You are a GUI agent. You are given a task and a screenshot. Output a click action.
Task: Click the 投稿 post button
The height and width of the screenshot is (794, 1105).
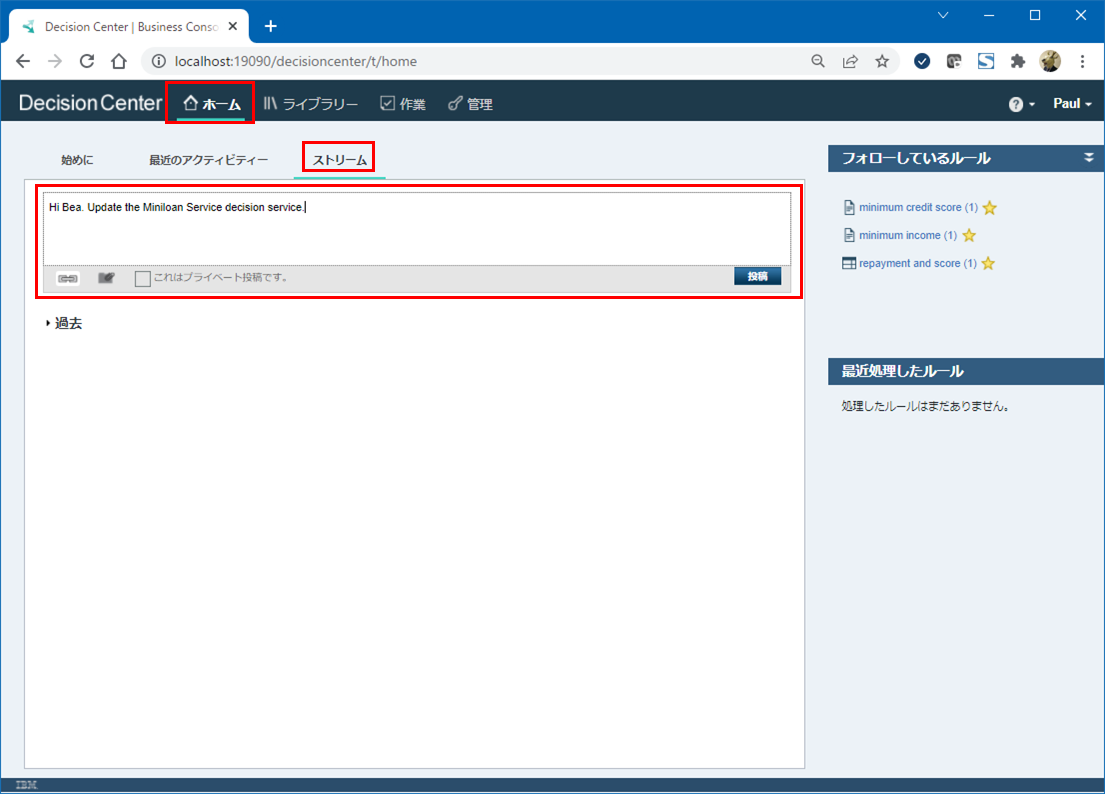point(757,276)
